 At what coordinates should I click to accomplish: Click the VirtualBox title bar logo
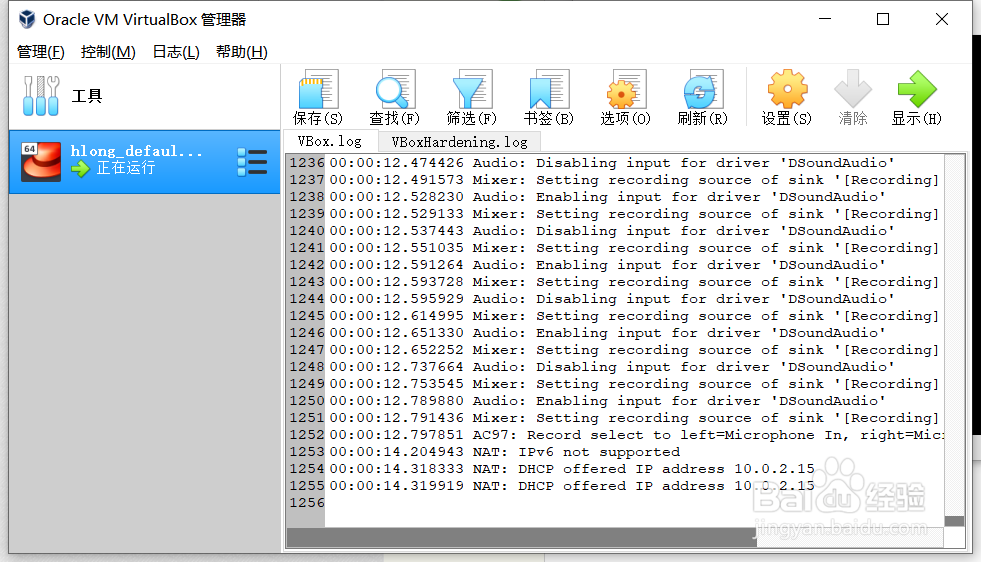click(27, 19)
